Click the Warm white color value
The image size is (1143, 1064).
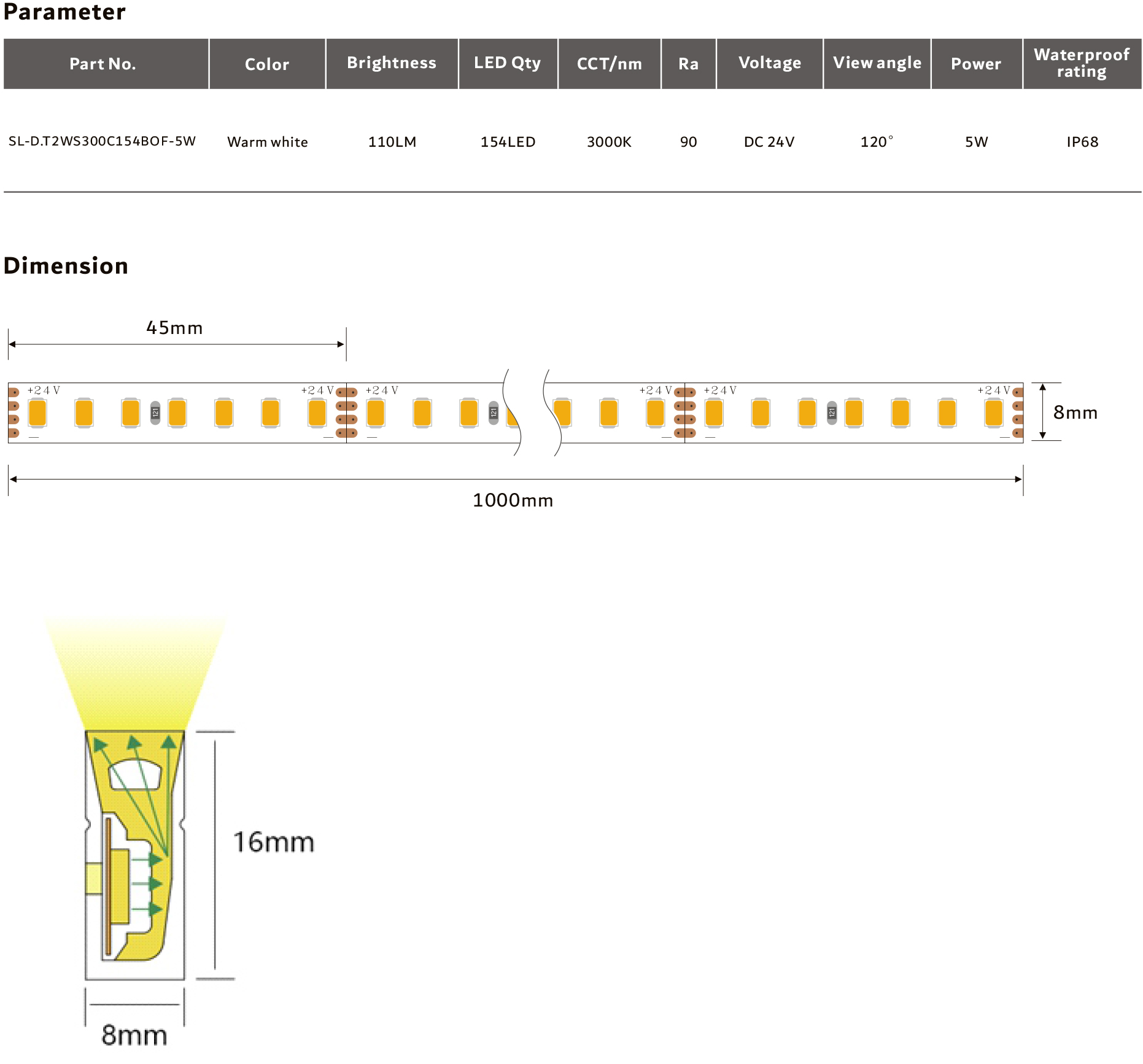click(x=267, y=142)
